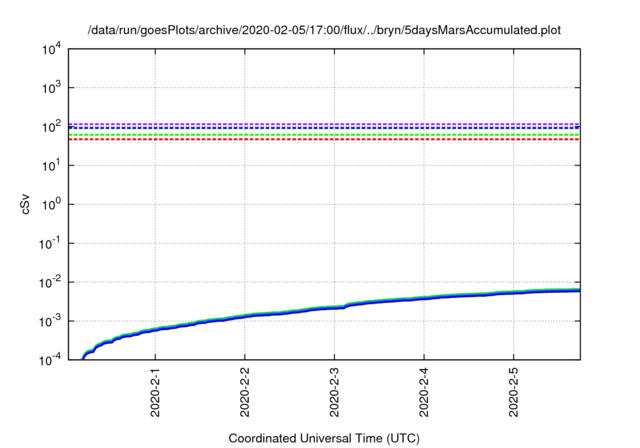
Task: Click the 10^-2 y-axis tick label
Action: point(50,282)
